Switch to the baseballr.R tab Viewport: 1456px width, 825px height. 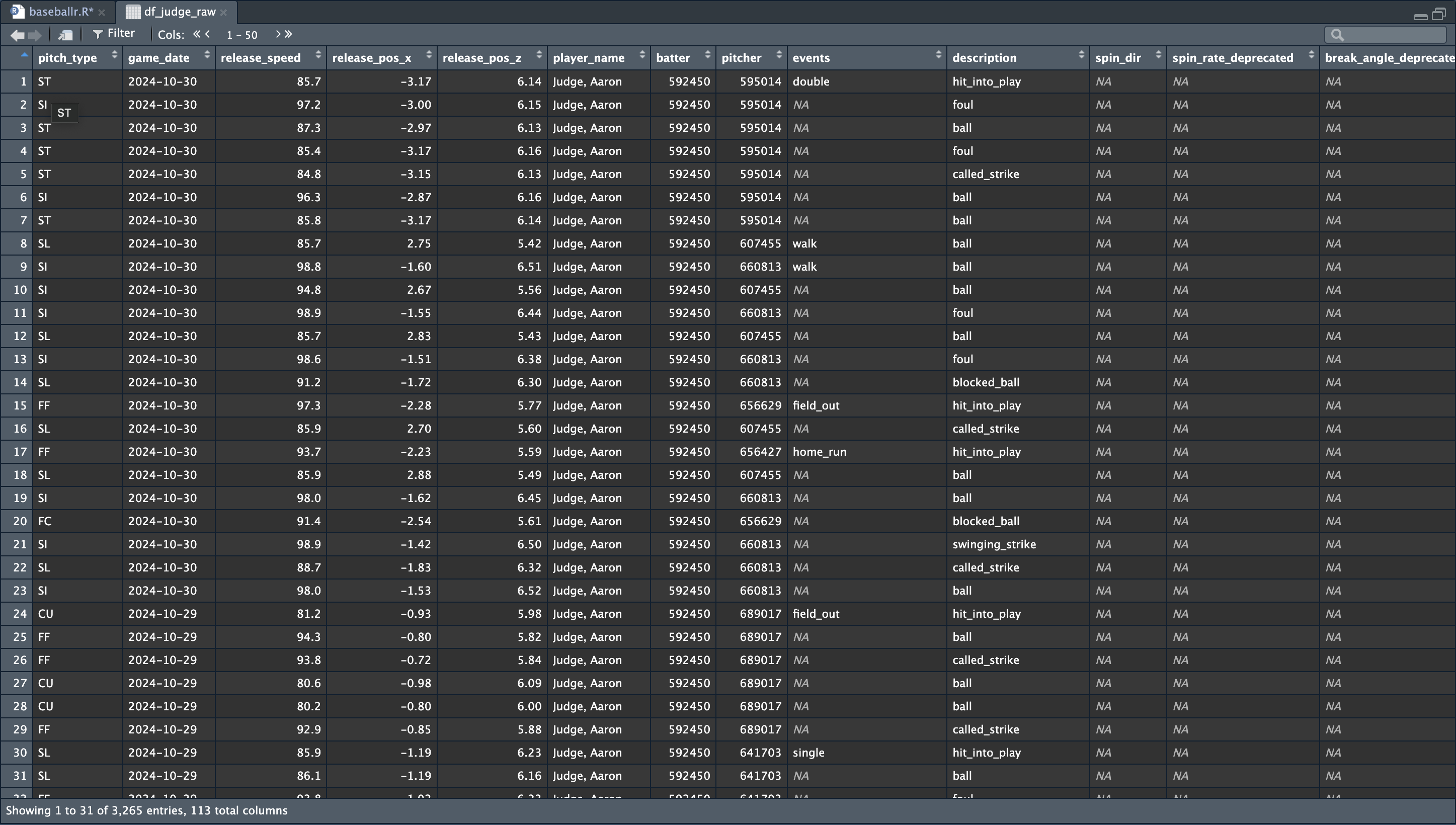(x=60, y=12)
